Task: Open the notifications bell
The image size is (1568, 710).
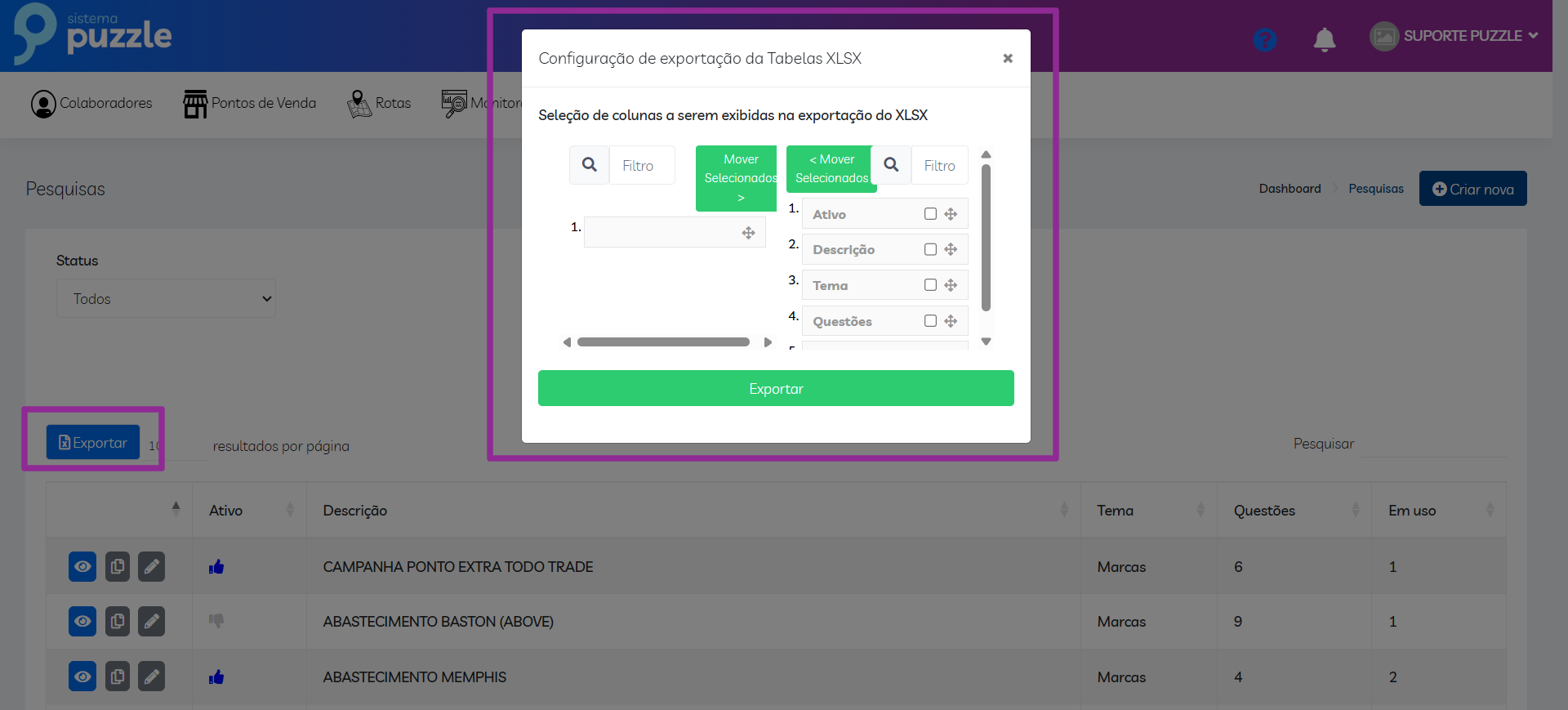Action: point(1324,39)
